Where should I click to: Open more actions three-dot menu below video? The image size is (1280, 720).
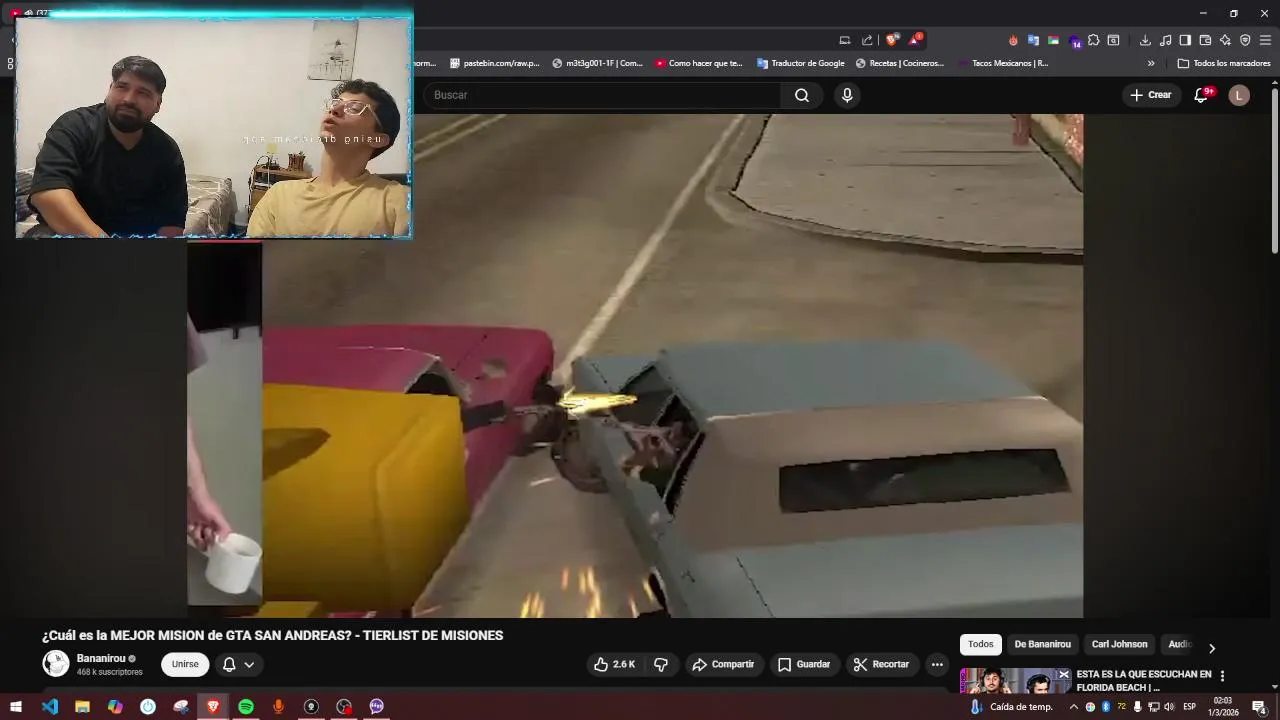point(937,664)
